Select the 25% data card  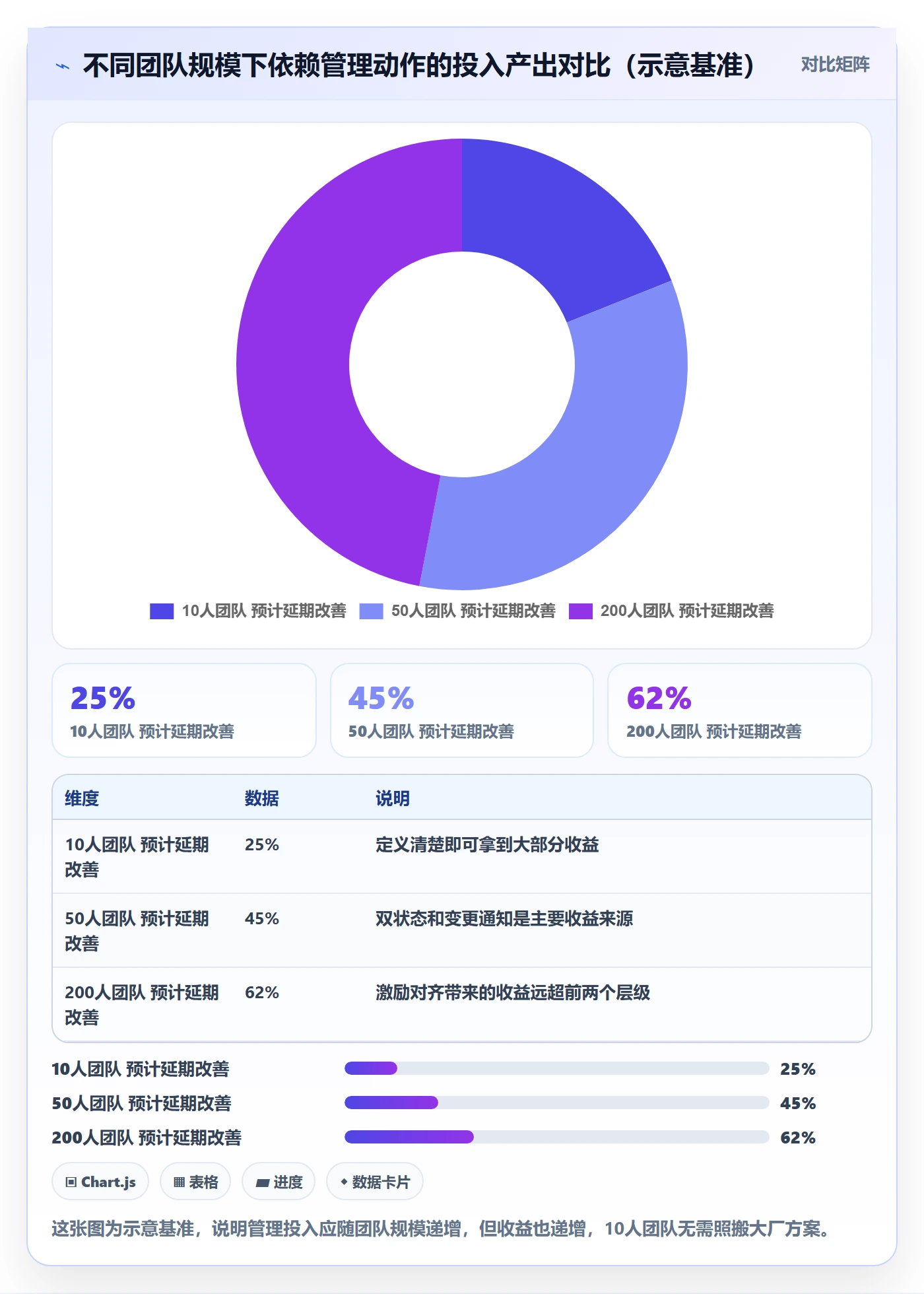[x=184, y=710]
